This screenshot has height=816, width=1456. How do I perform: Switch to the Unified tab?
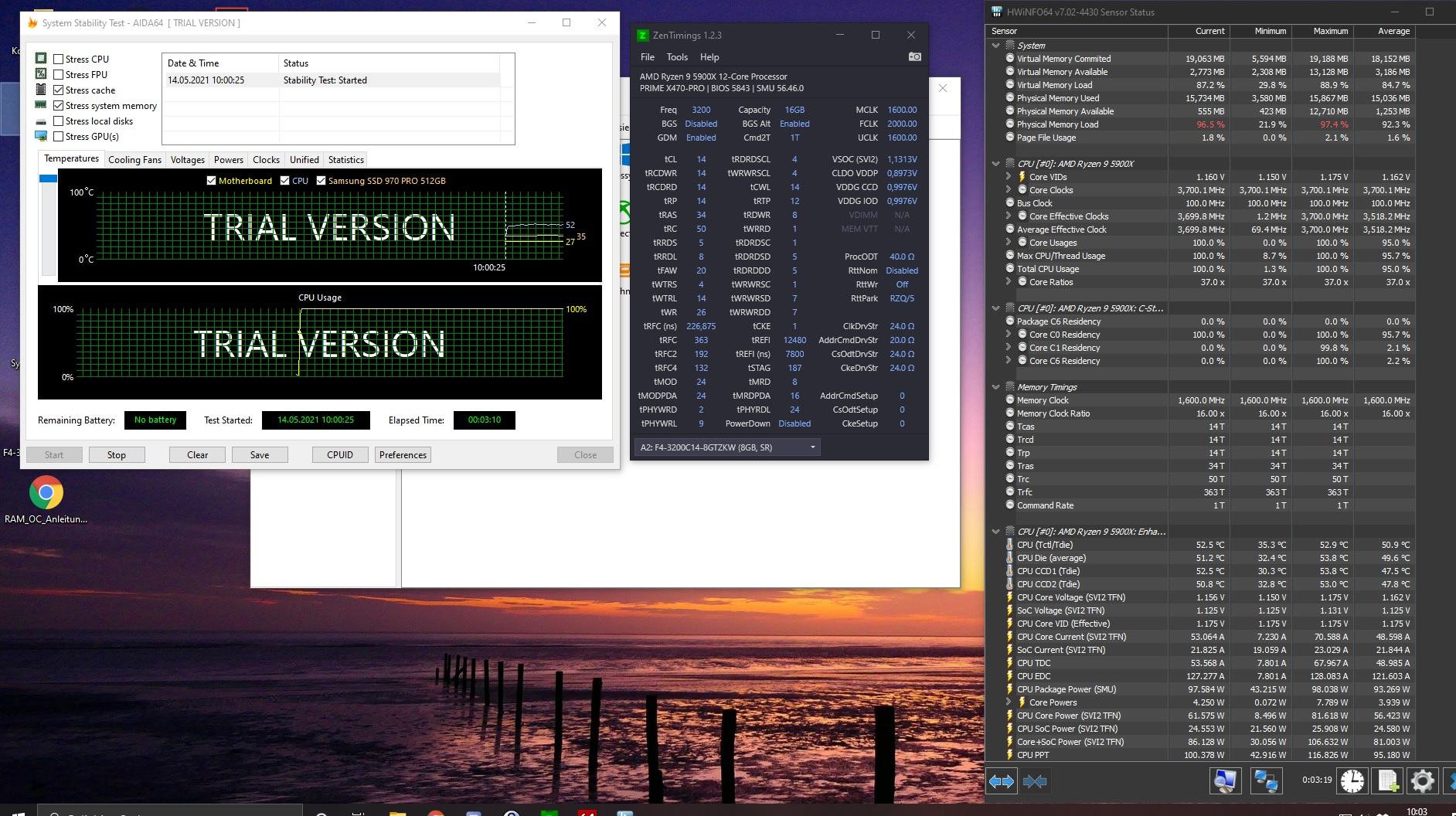pos(304,160)
